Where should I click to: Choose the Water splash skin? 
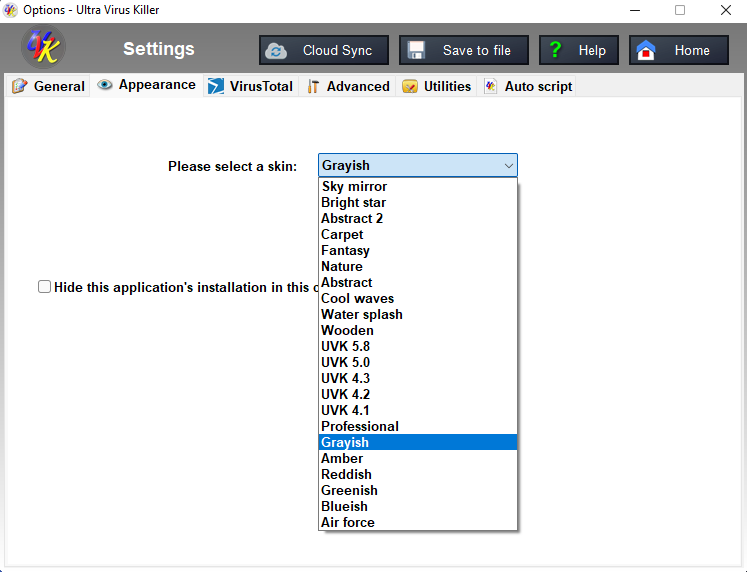coord(418,314)
